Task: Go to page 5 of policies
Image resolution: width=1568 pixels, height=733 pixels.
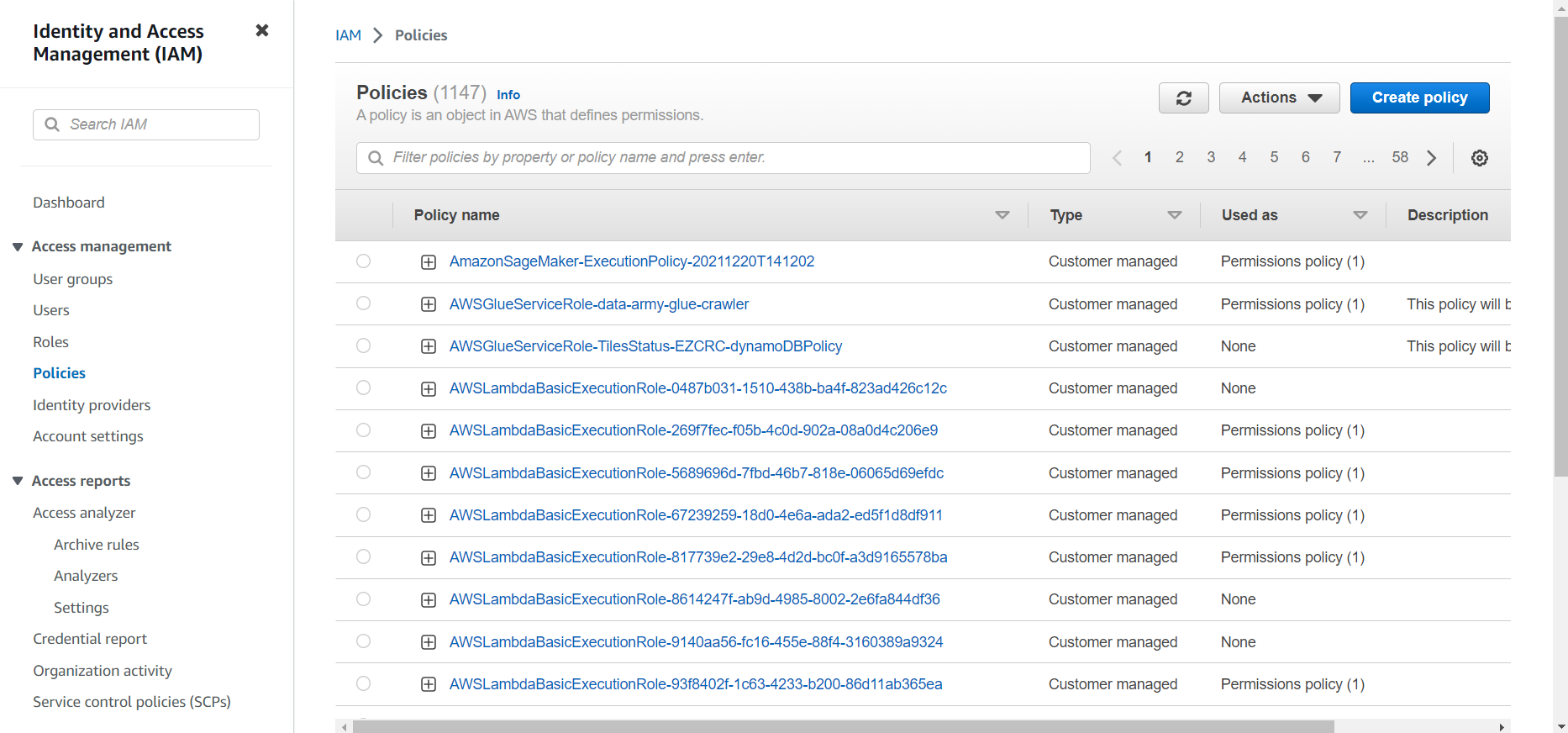Action: [x=1274, y=157]
